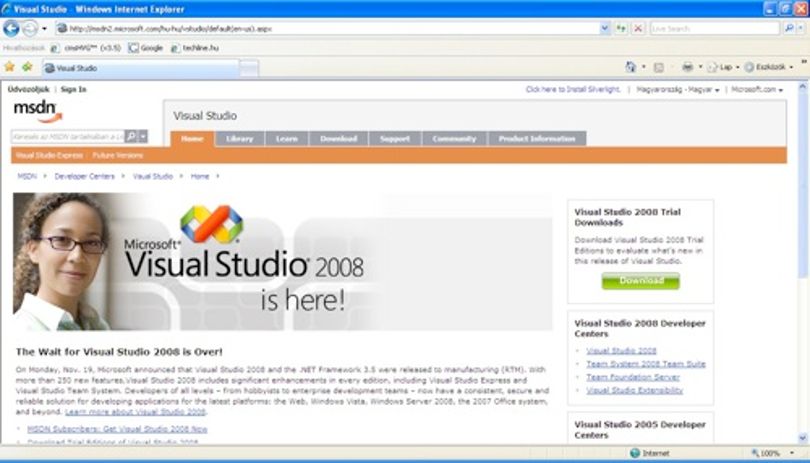The height and width of the screenshot is (463, 810).
Task: Switch to the Library tab
Action: [240, 138]
